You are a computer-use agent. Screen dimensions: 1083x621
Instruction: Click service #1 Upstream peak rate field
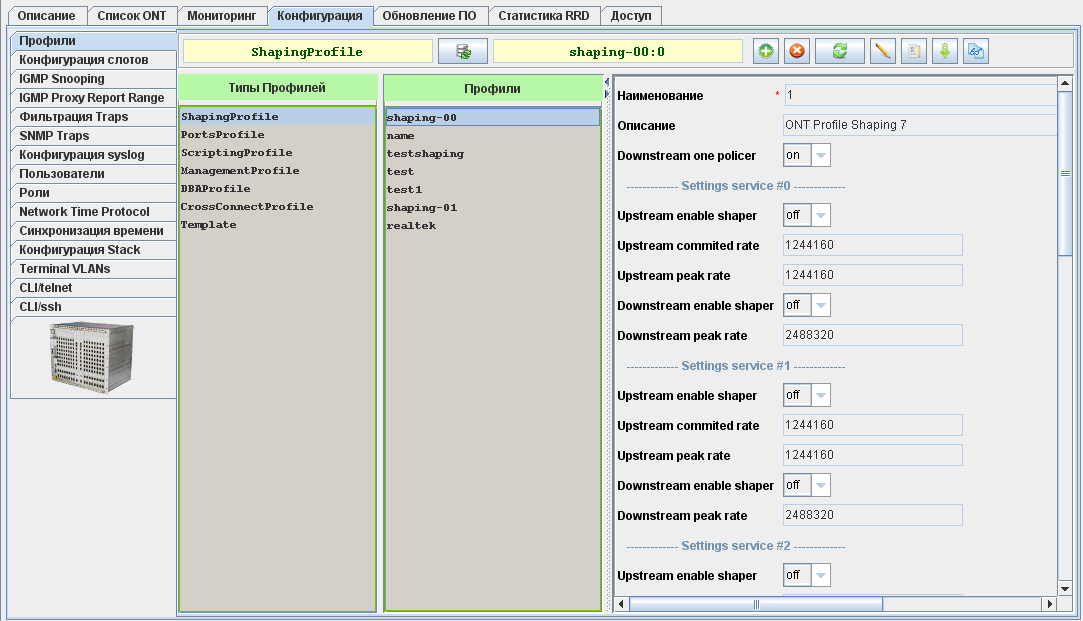coord(873,455)
